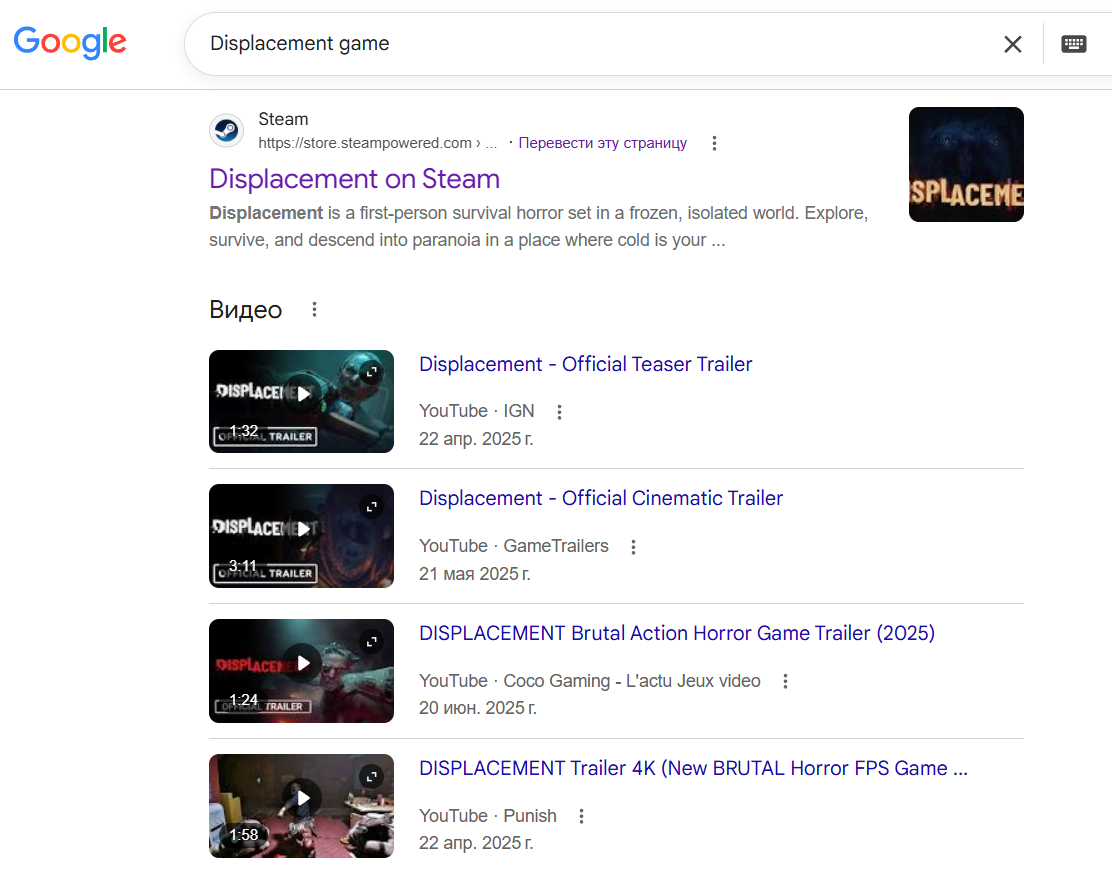Click the YouTube · Punish source text
The width and height of the screenshot is (1112, 874).
(x=488, y=816)
